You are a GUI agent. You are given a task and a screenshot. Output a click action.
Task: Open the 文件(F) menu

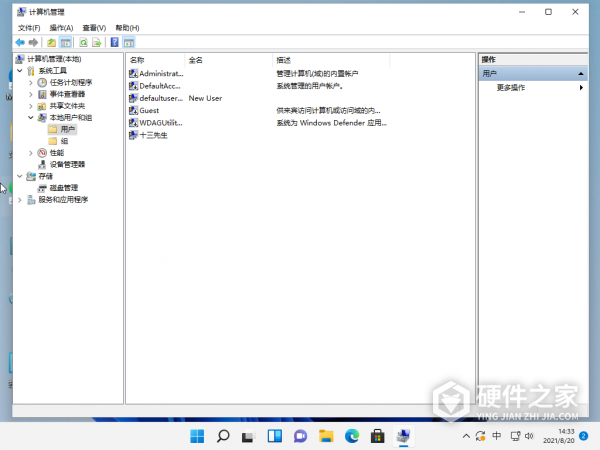coord(29,28)
